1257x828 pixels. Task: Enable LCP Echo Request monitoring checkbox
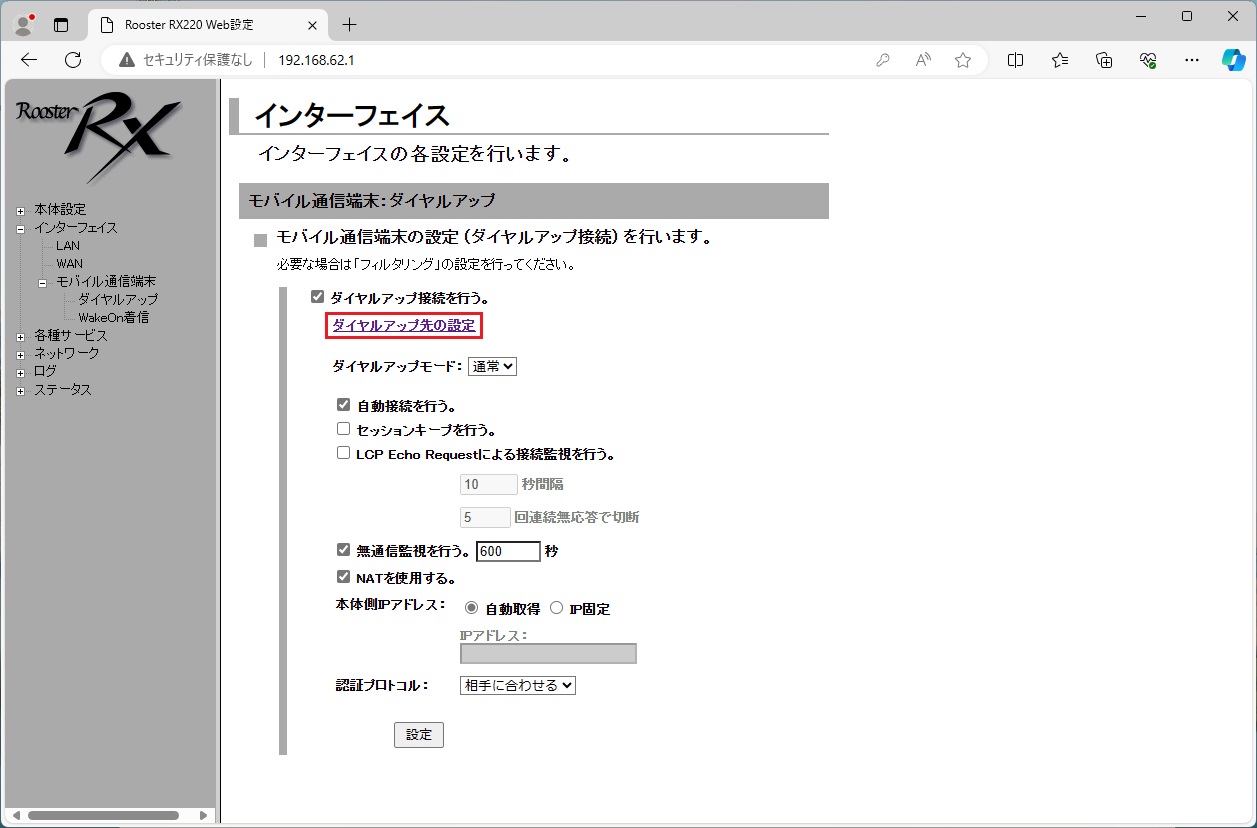pyautogui.click(x=343, y=453)
